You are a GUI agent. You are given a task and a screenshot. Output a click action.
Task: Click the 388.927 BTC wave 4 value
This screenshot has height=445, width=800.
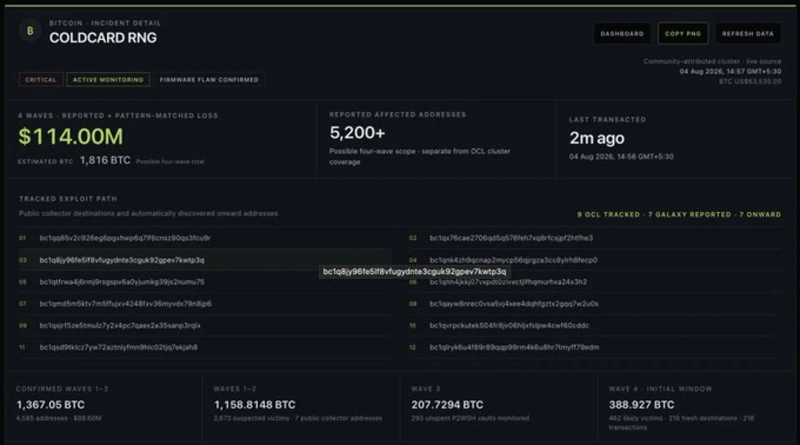tap(641, 405)
